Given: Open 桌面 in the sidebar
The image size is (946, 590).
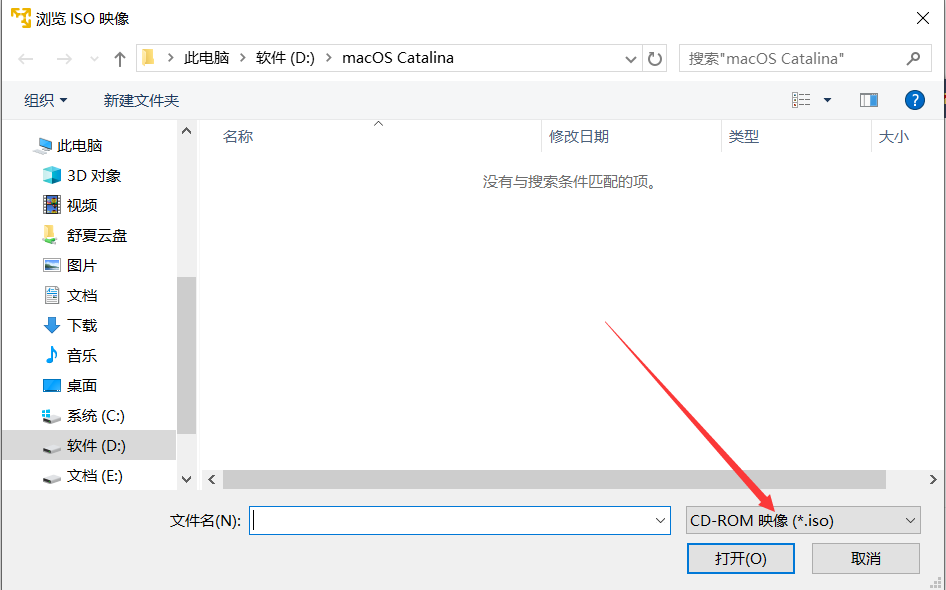Looking at the screenshot, I should 81,385.
